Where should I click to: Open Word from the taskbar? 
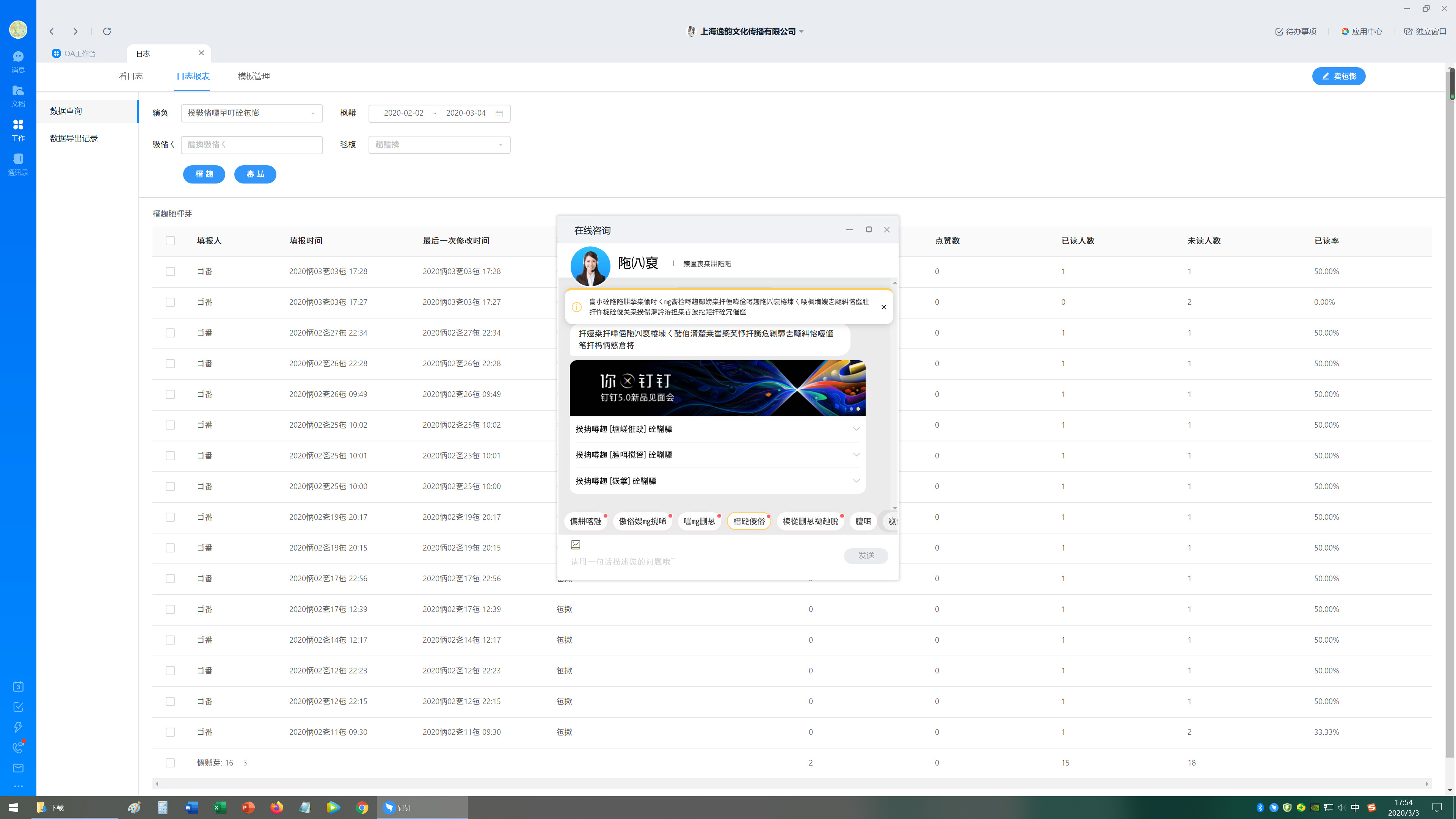click(x=191, y=807)
